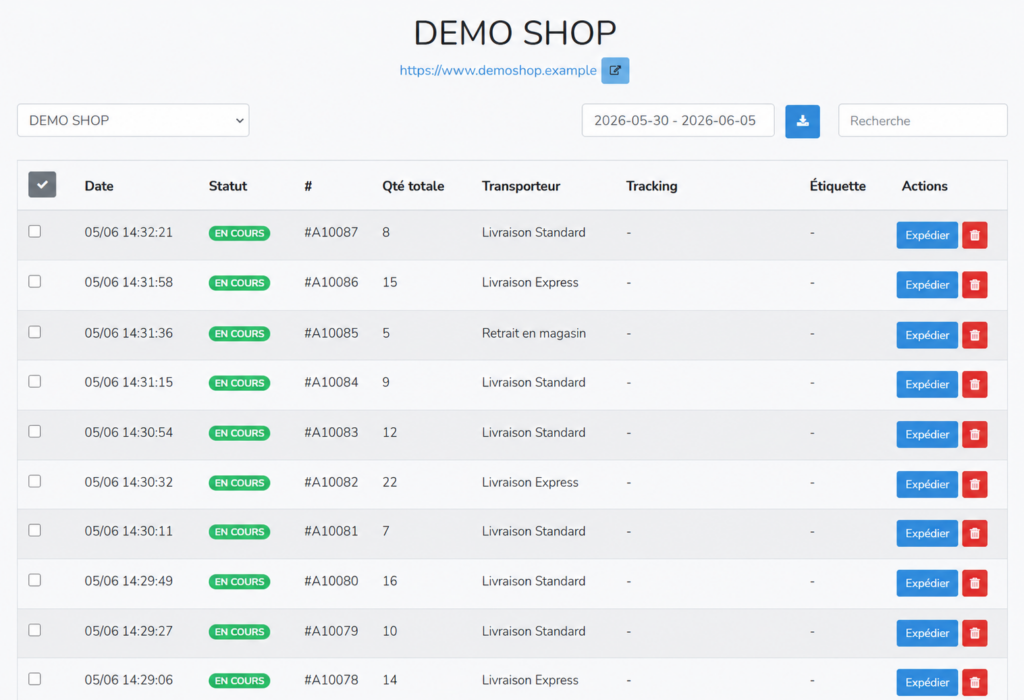Click the Tracking column header

pyautogui.click(x=652, y=186)
